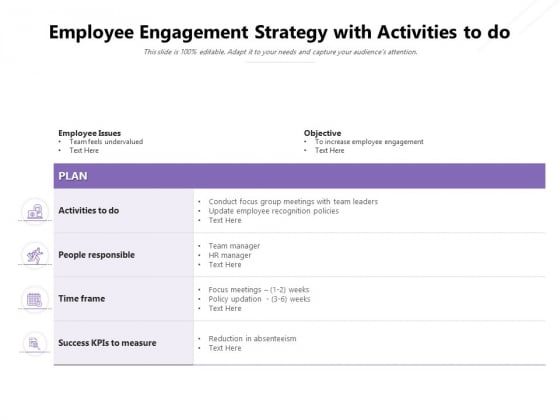Select the 'Team manager' bullet
This screenshot has width=560, height=420.
(x=234, y=246)
